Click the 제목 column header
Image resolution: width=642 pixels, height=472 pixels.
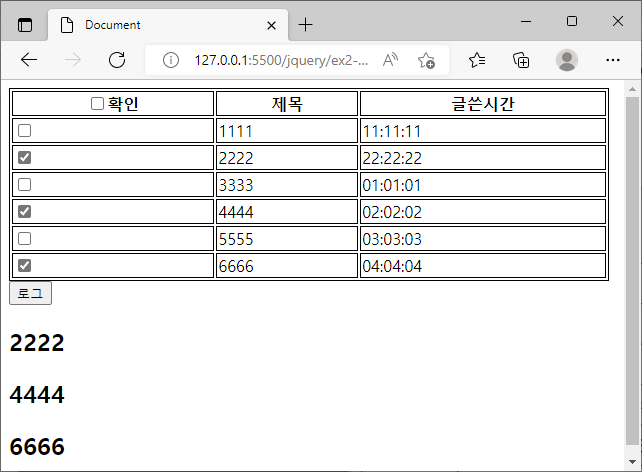pos(287,104)
